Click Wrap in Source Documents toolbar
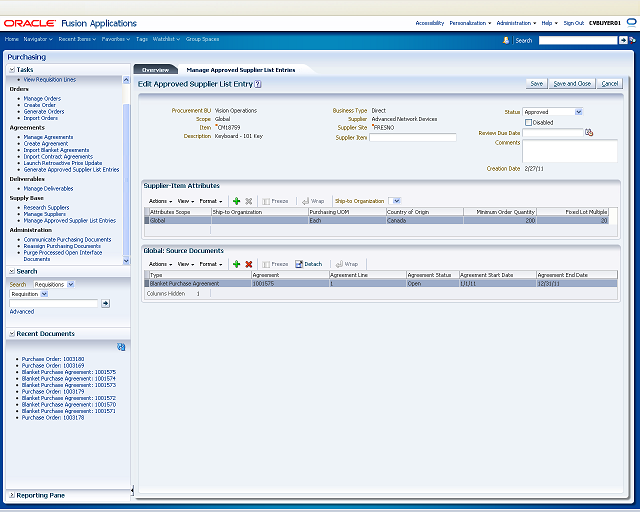640x512 pixels. tap(347, 264)
